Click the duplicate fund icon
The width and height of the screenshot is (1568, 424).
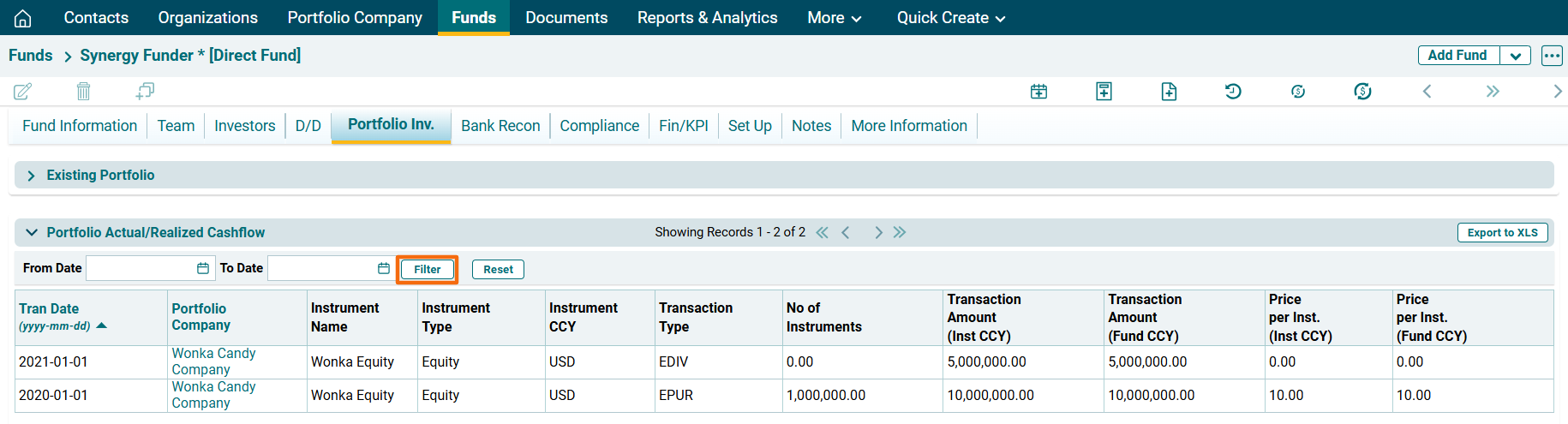click(145, 91)
